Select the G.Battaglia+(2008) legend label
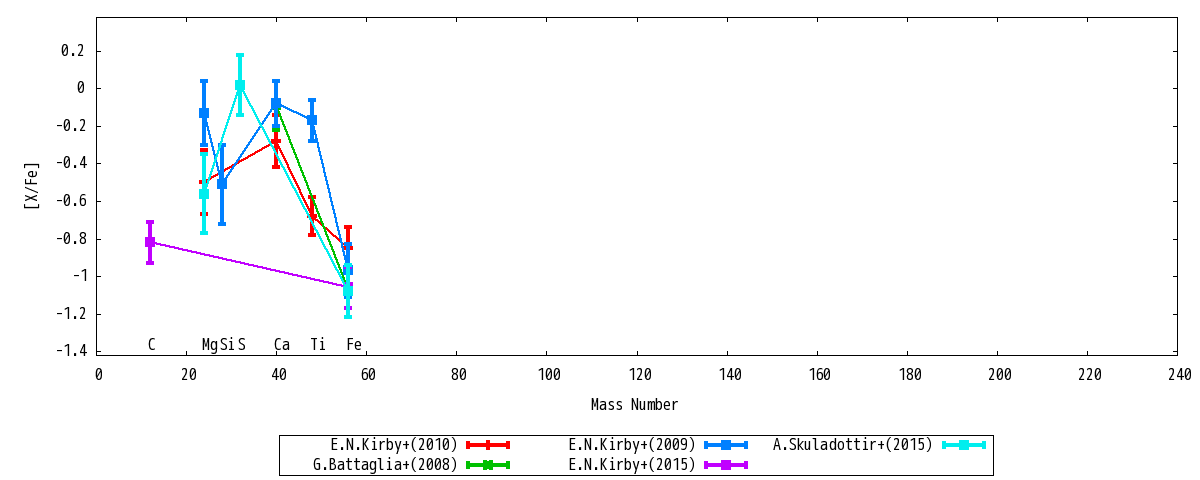The height and width of the screenshot is (480, 1200). pyautogui.click(x=385, y=465)
